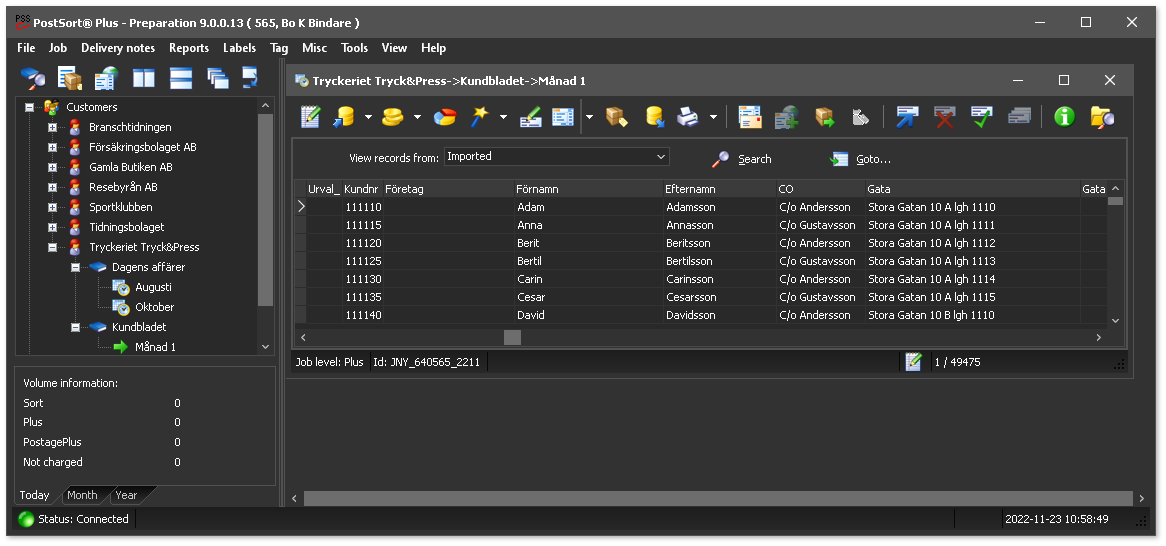1166x546 pixels.
Task: Click the greyed-out tags icon
Action: [x=860, y=117]
